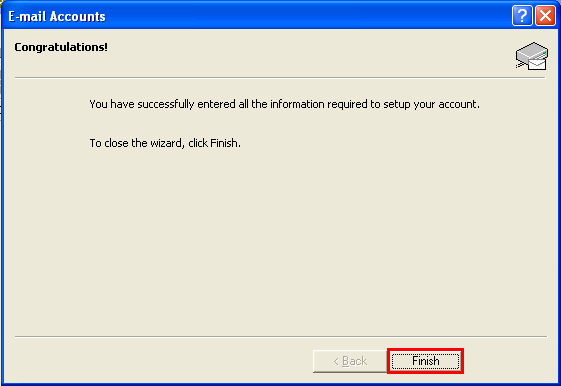Screen dimensions: 561x386
Task: Close the E-mail Accounts dialog
Action: [x=545, y=16]
